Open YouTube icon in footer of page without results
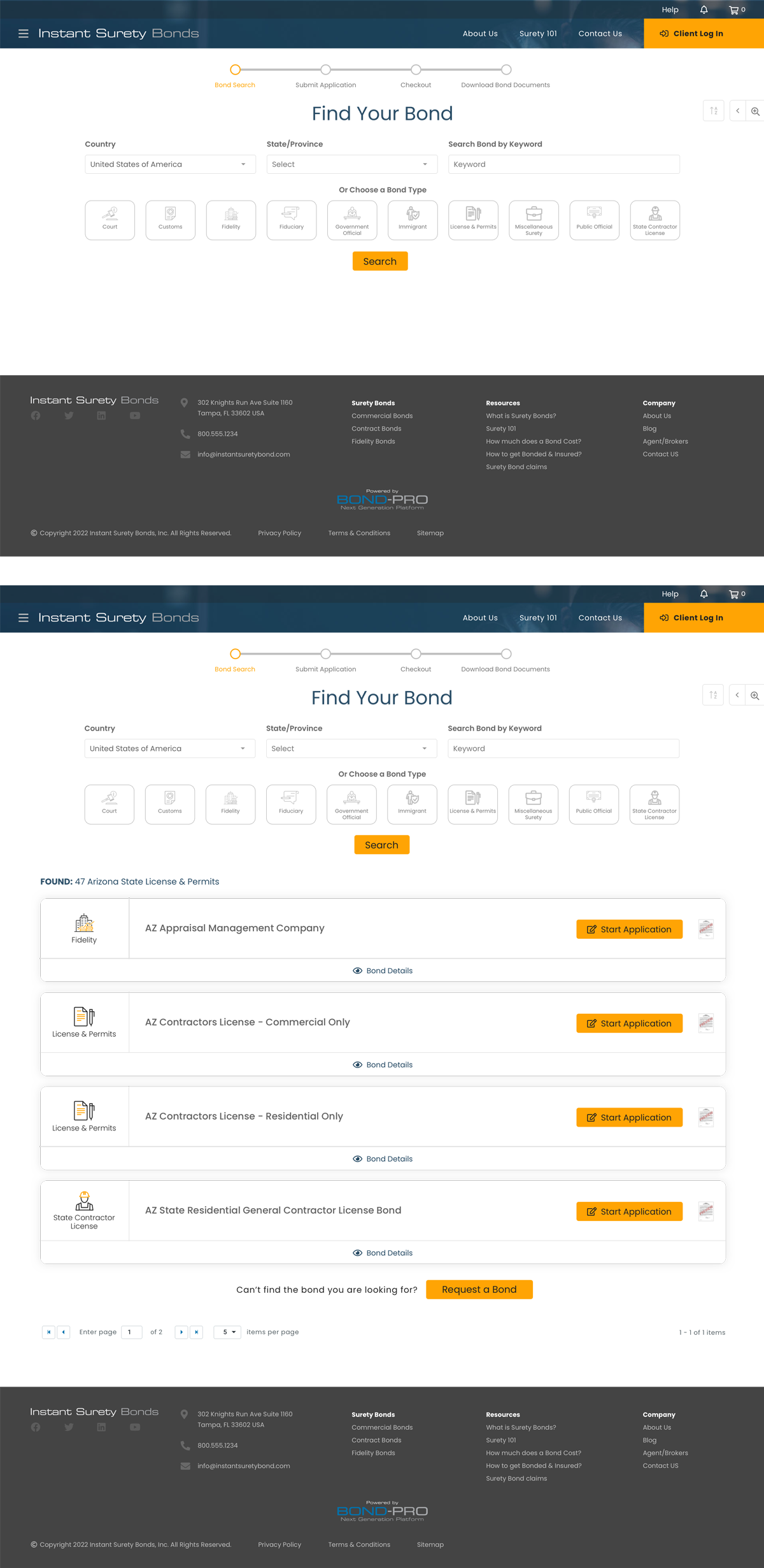The width and height of the screenshot is (764, 1568). [x=135, y=416]
